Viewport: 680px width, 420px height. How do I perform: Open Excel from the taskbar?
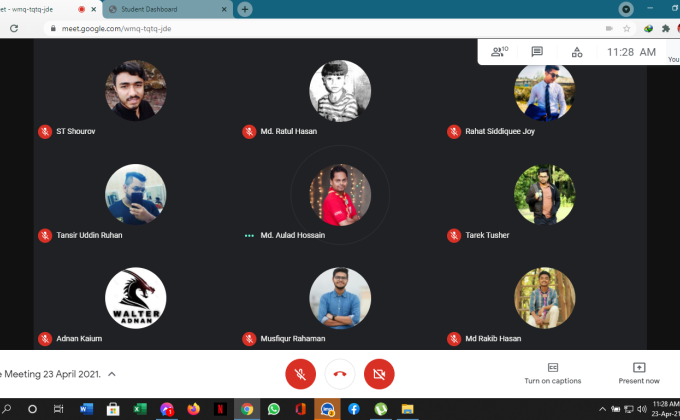[140, 409]
